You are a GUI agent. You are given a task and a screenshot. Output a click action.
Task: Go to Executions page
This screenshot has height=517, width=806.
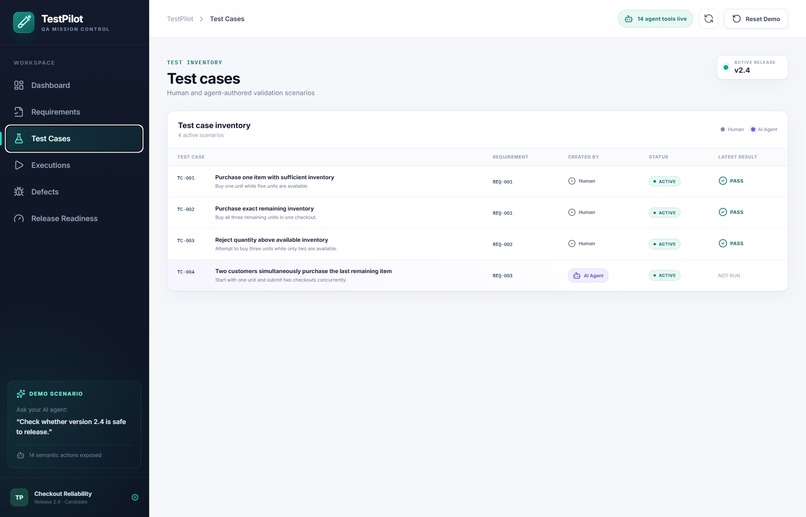pyautogui.click(x=74, y=165)
